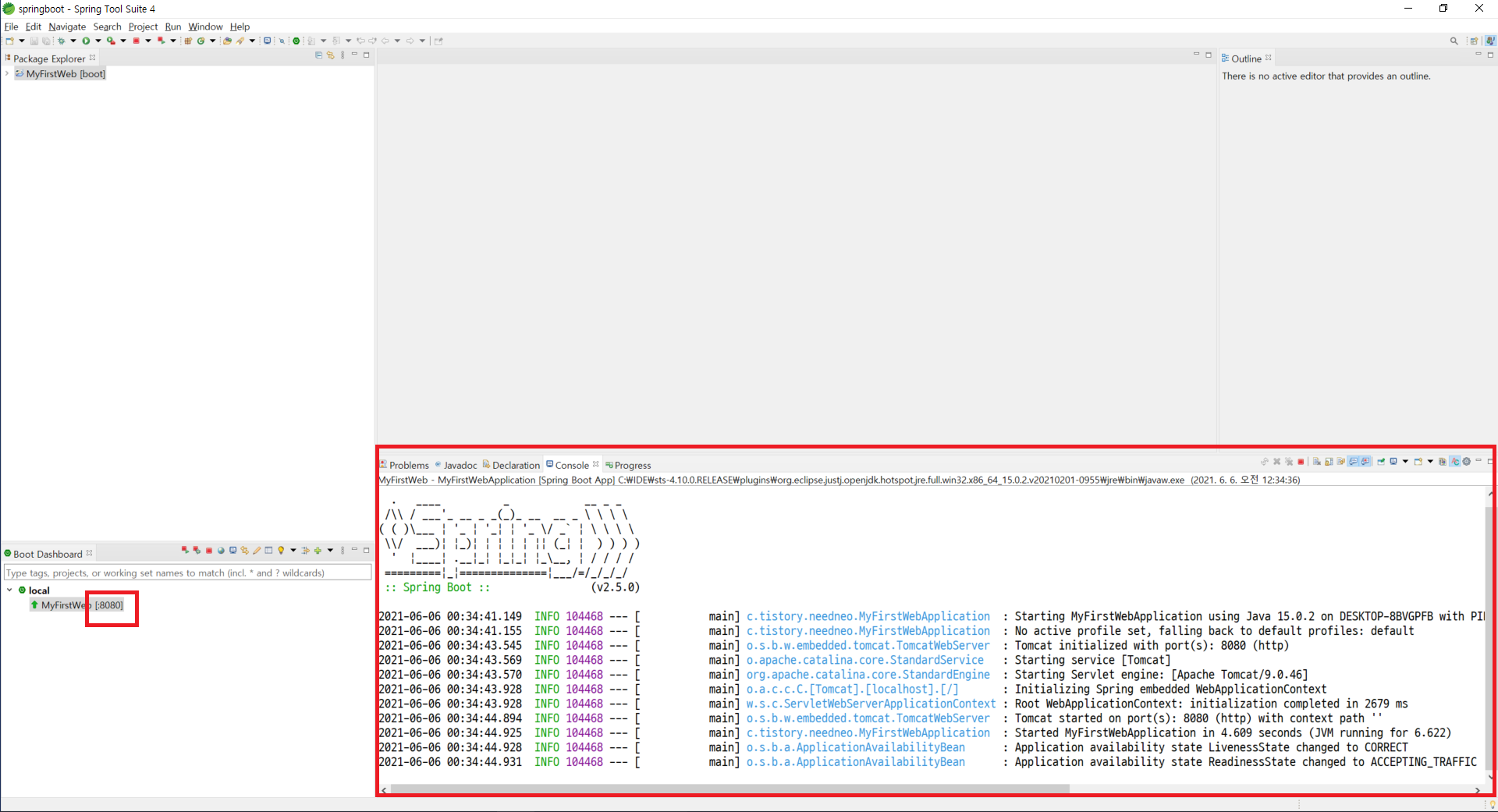
Task: Click the New Java Package icon
Action: pyautogui.click(x=188, y=41)
